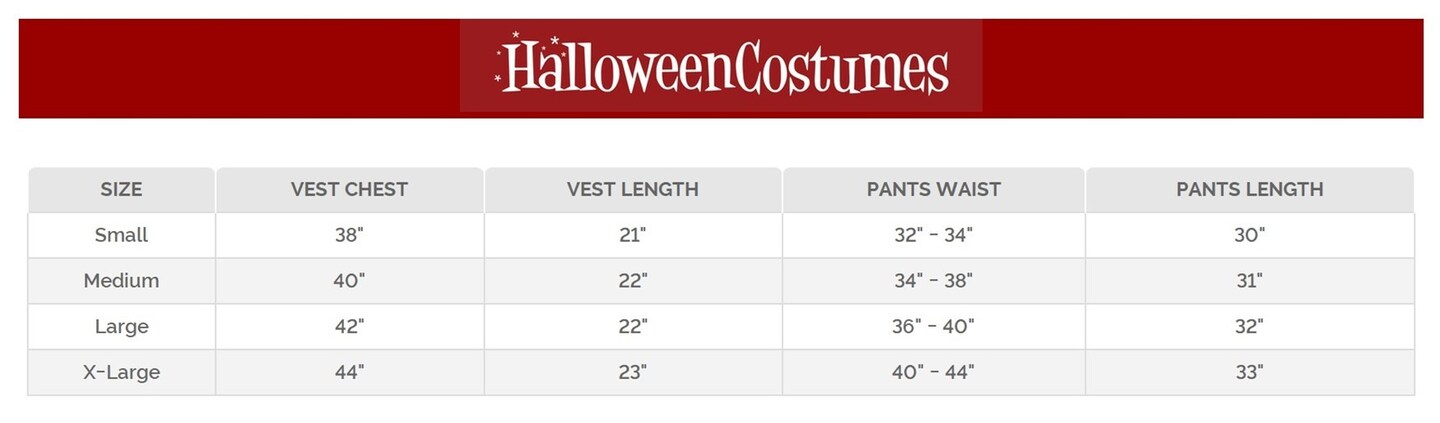This screenshot has width=1440, height=423.
Task: Click the 21" vest length cell
Action: click(632, 235)
